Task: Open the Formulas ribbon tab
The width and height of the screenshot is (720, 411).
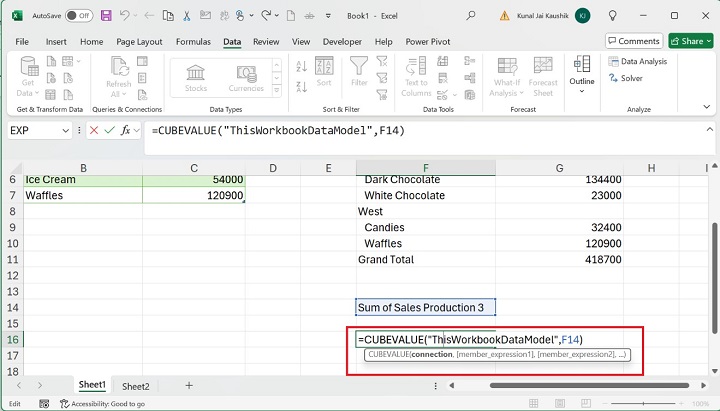Action: tap(193, 42)
